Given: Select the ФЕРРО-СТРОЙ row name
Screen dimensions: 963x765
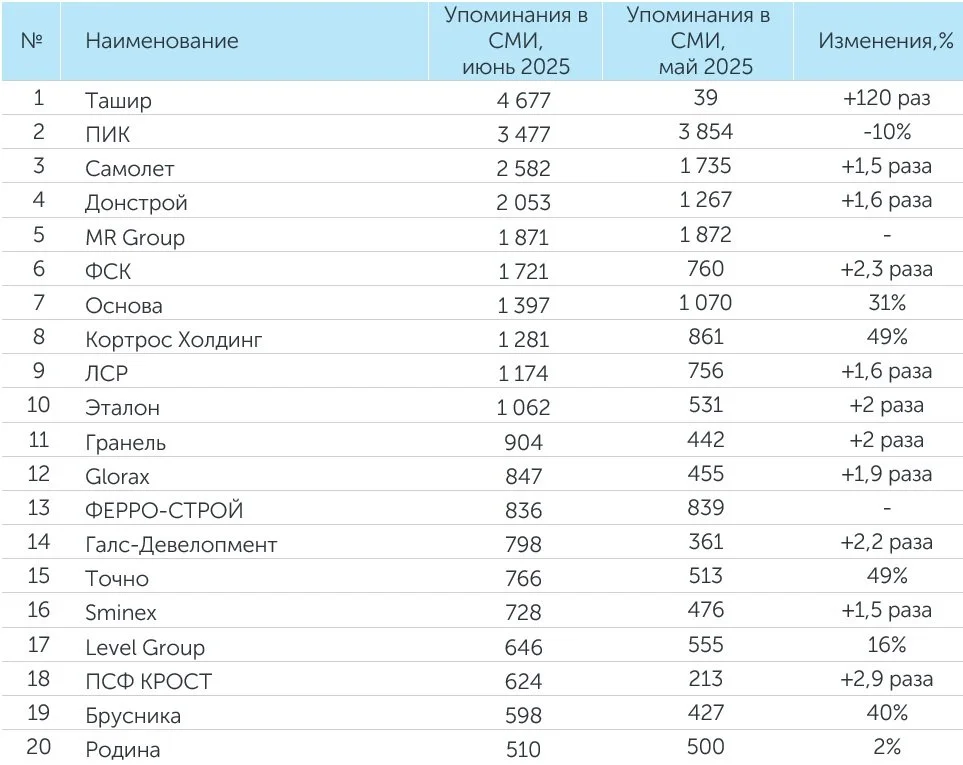Looking at the screenshot, I should pyautogui.click(x=164, y=510).
